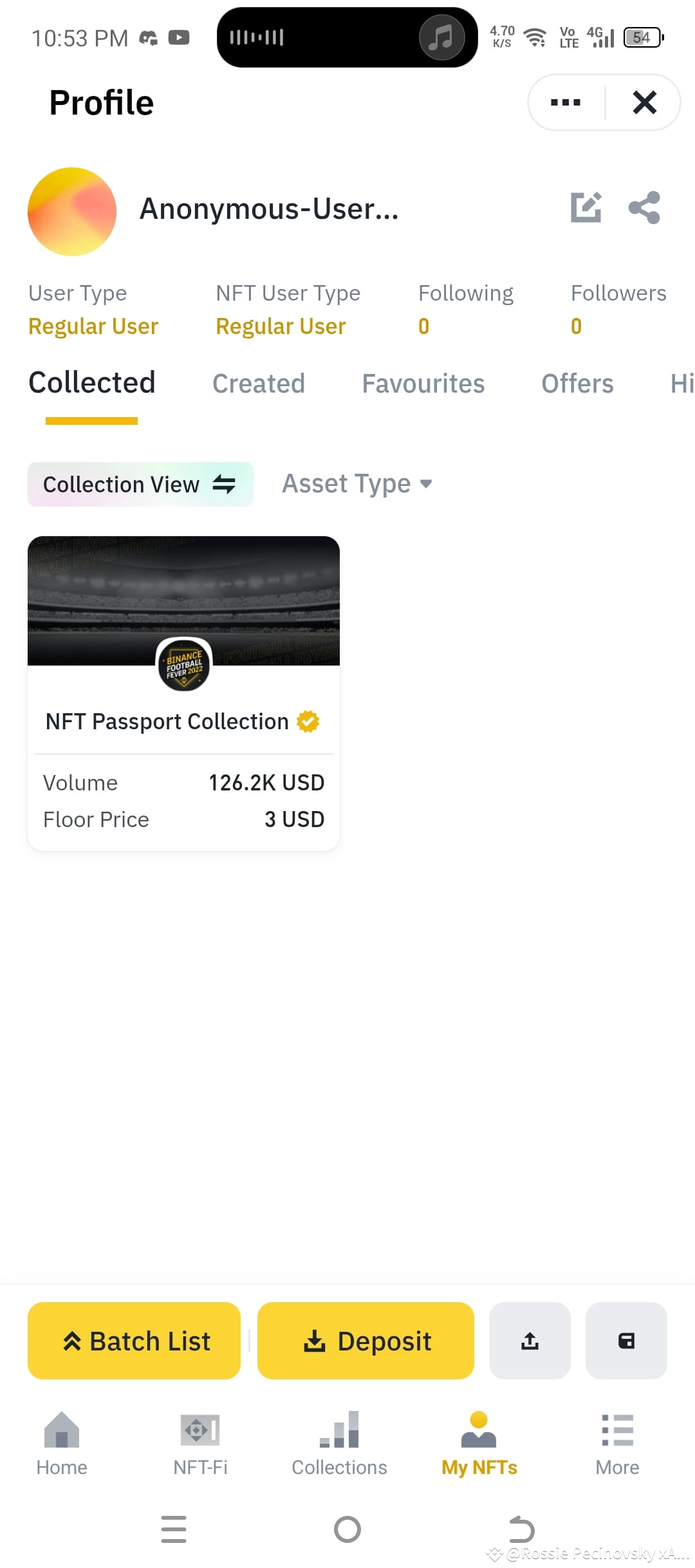
Task: Toggle the Collection View switch
Action: click(x=140, y=484)
